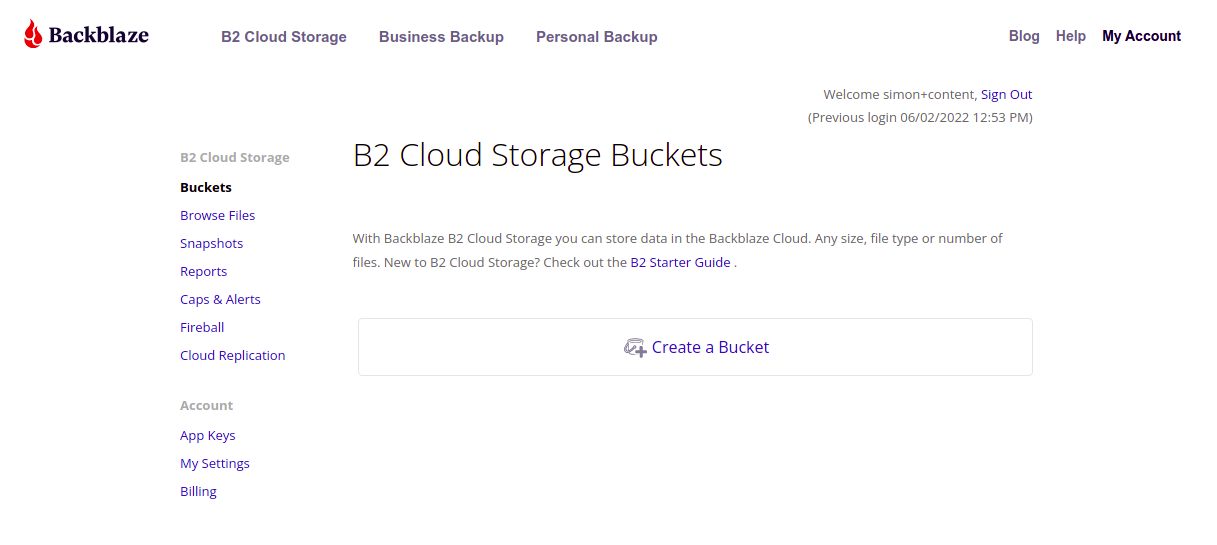Go to the Fireball page
The width and height of the screenshot is (1217, 545).
pyautogui.click(x=202, y=327)
